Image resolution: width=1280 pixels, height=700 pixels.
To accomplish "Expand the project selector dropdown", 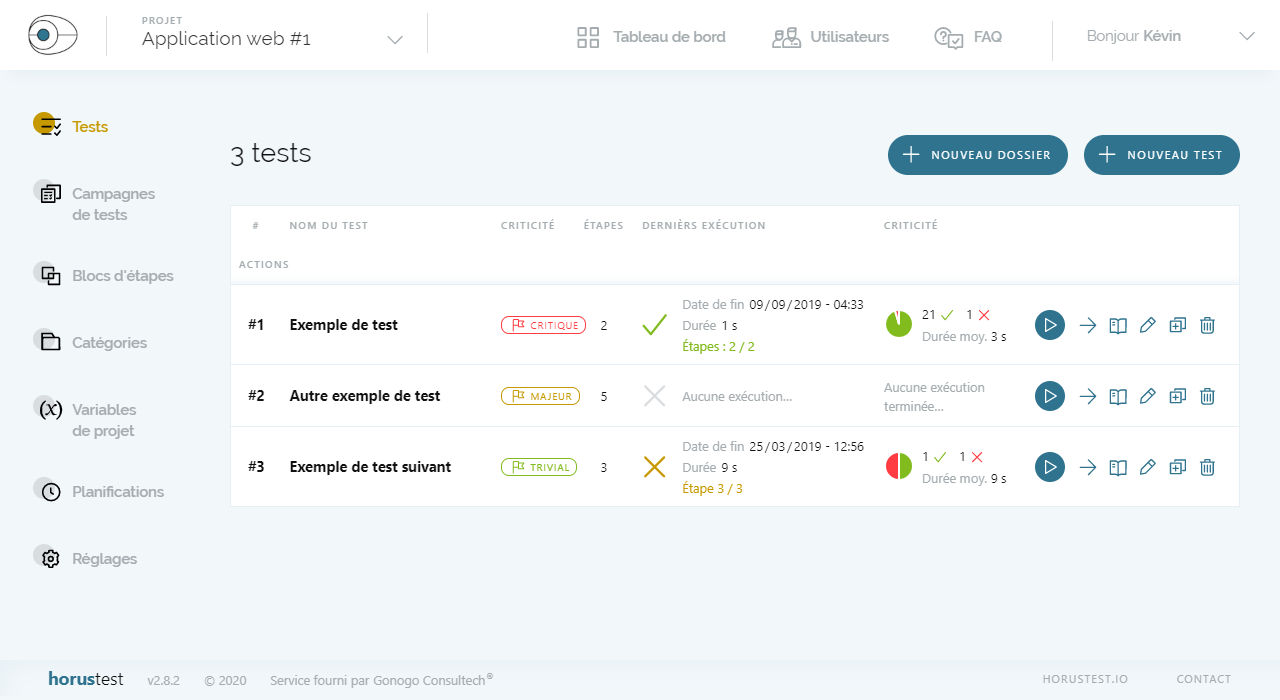I will [x=394, y=40].
